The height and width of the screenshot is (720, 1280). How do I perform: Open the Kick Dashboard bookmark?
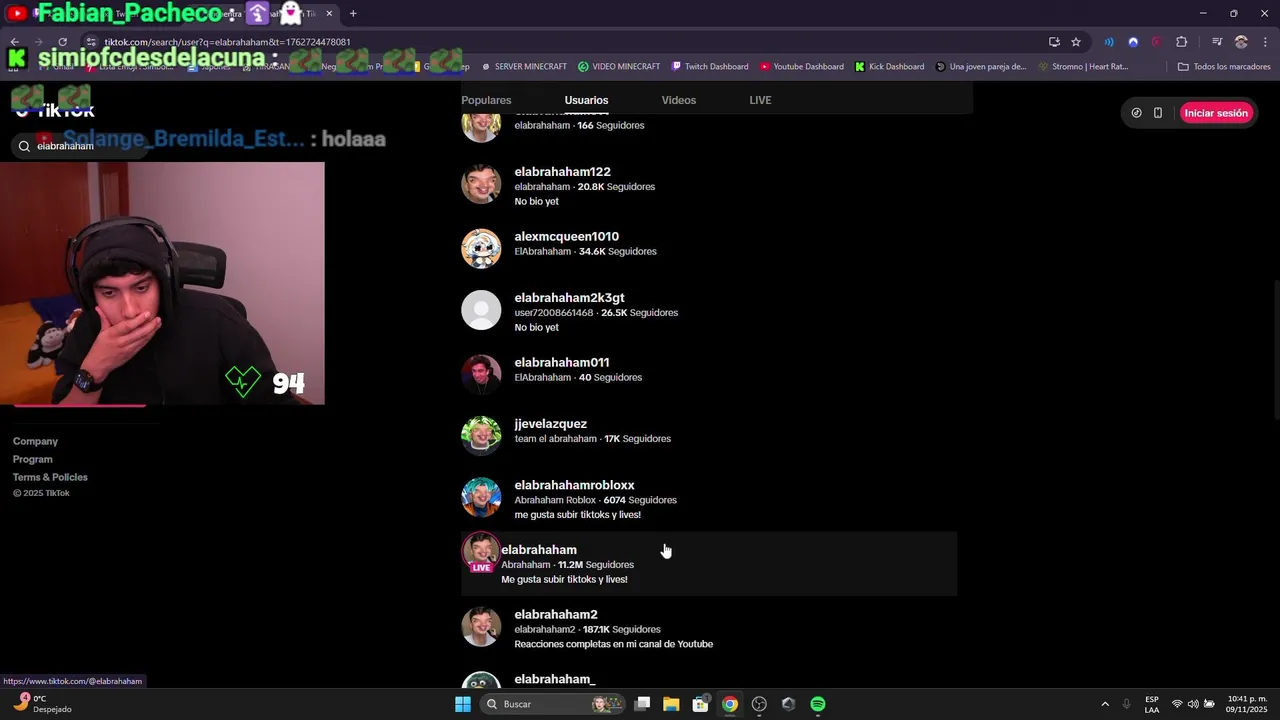click(x=889, y=67)
